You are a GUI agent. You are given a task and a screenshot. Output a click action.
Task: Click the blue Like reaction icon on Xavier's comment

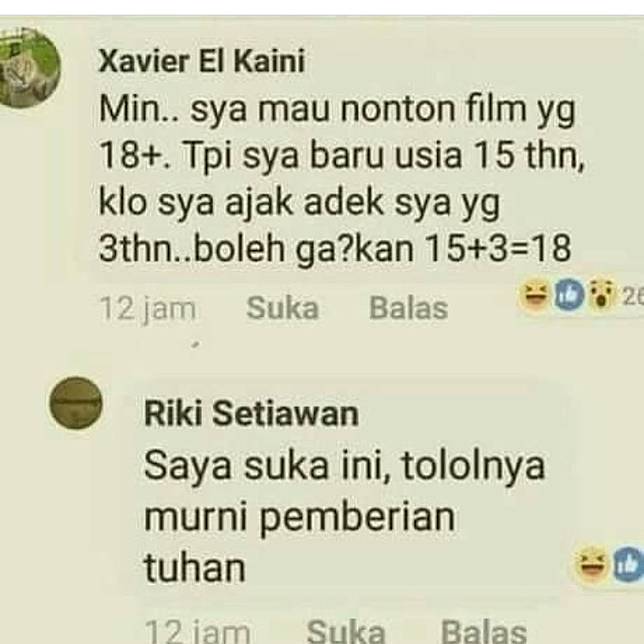click(x=570, y=295)
